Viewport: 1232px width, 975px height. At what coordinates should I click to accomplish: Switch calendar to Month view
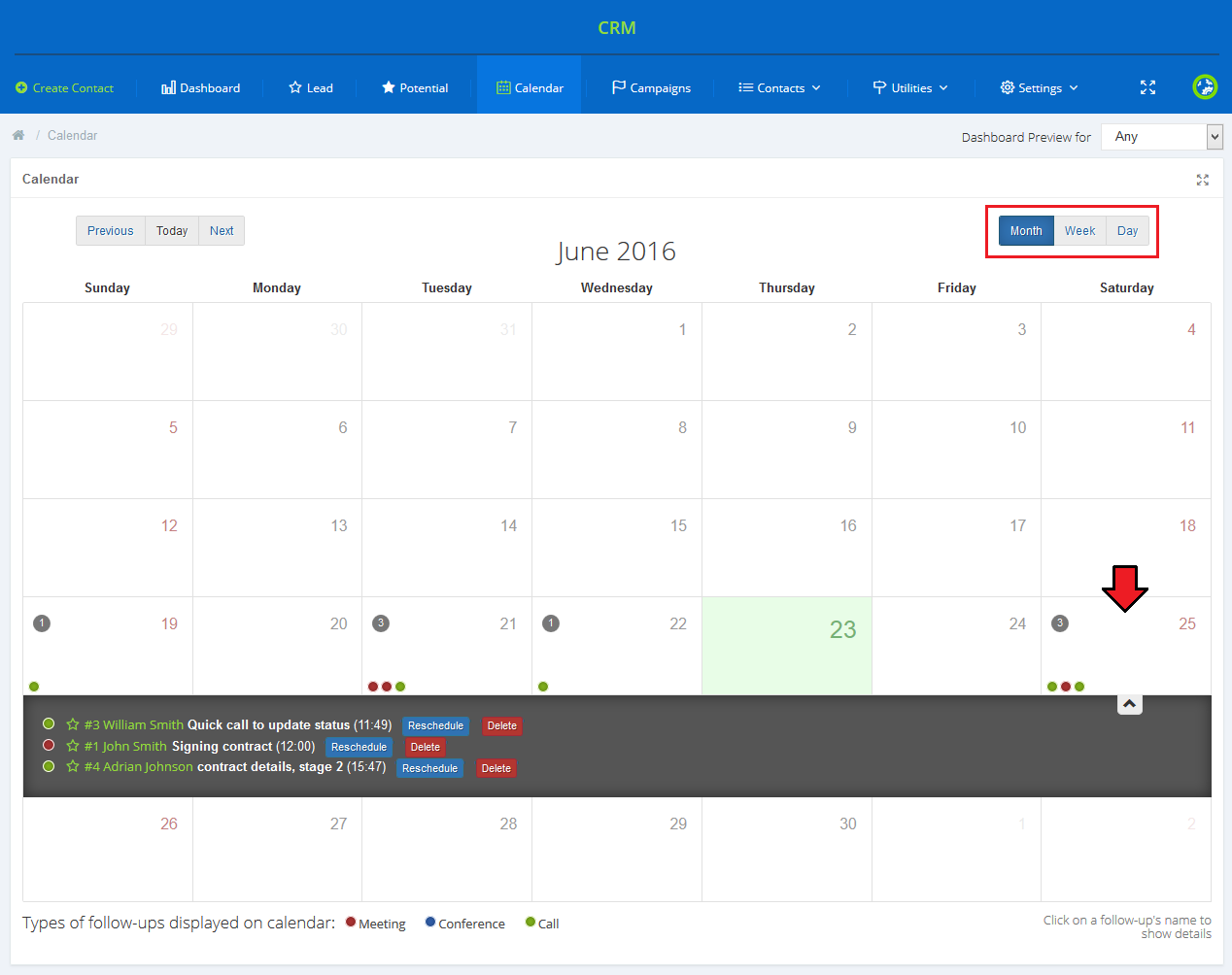coord(1026,231)
